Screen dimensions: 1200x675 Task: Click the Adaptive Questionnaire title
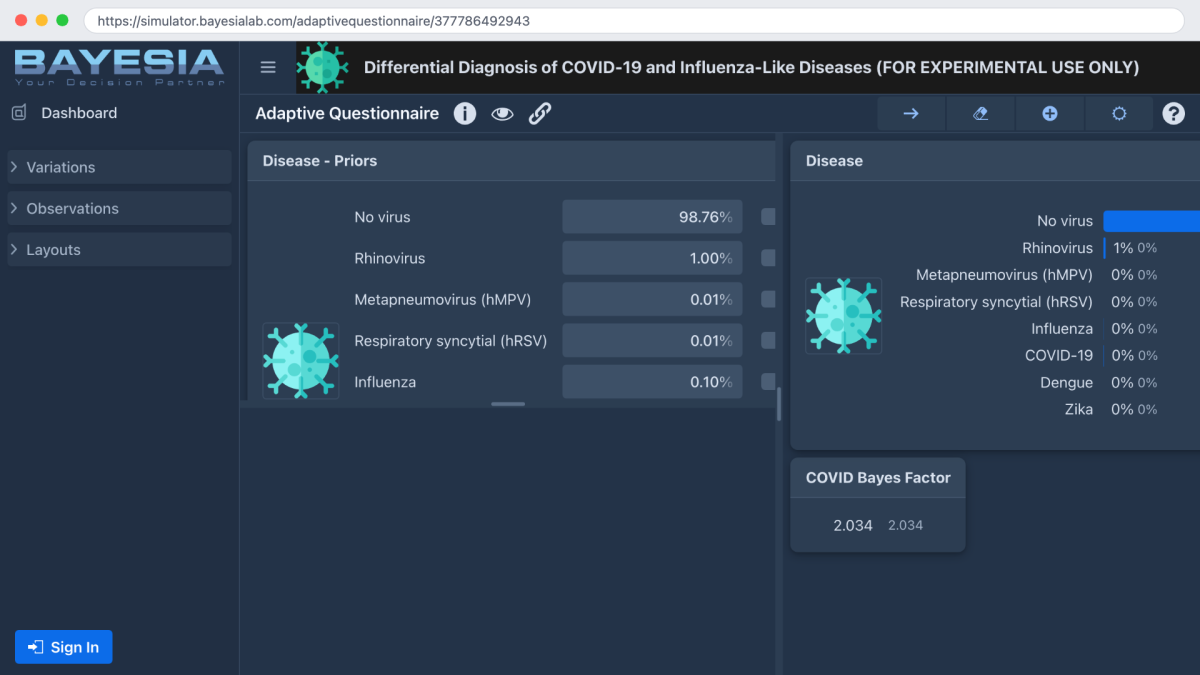[347, 113]
